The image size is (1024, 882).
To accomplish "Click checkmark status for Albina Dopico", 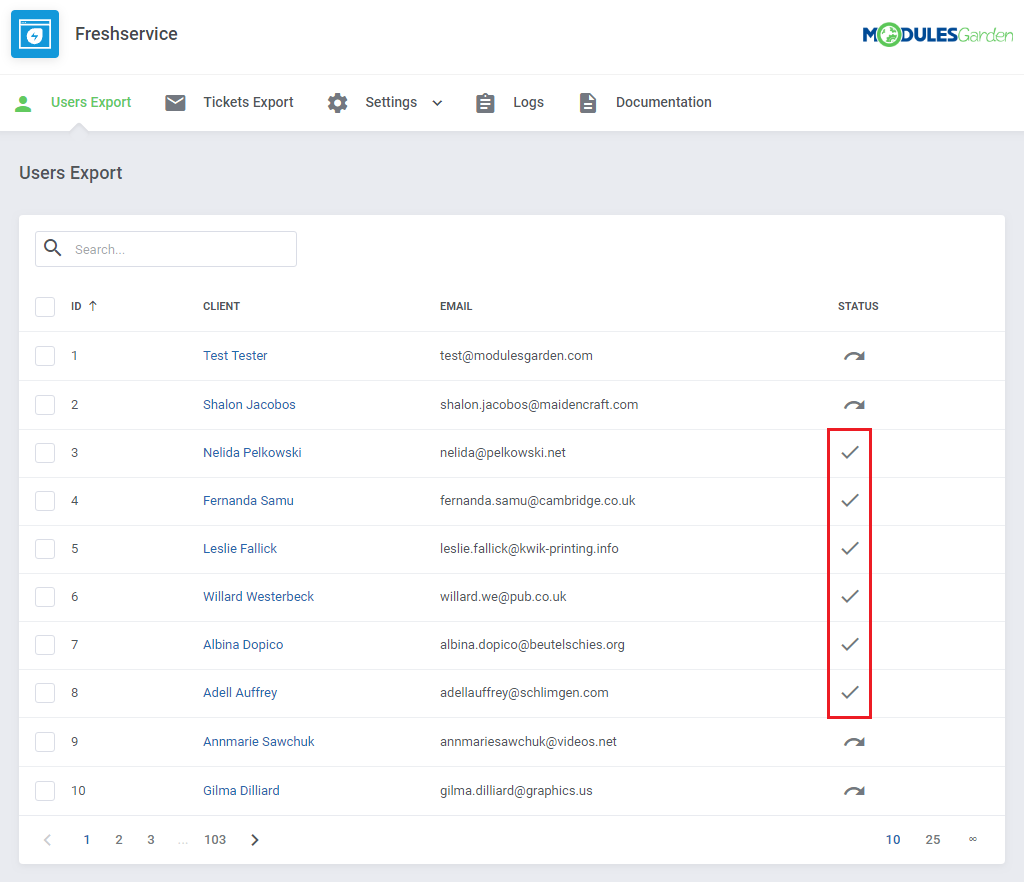I will coord(850,644).
